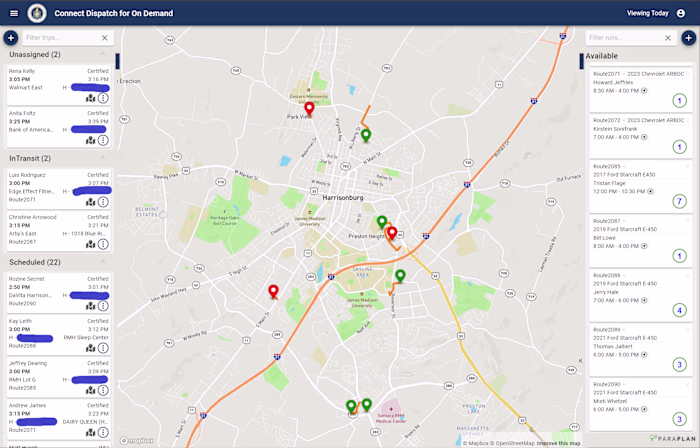Click green pin near N Liberty St
The height and width of the screenshot is (448, 700).
[366, 135]
